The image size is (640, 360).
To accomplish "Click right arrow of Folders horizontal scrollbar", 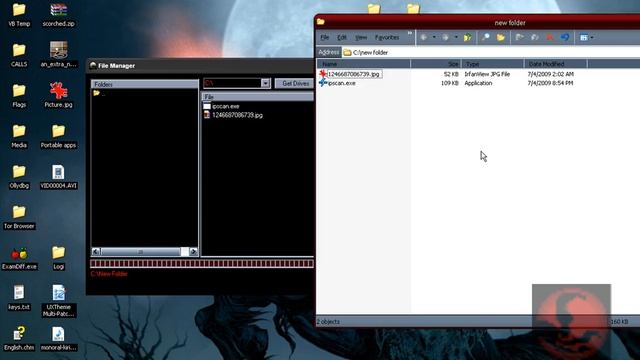I will click(193, 251).
